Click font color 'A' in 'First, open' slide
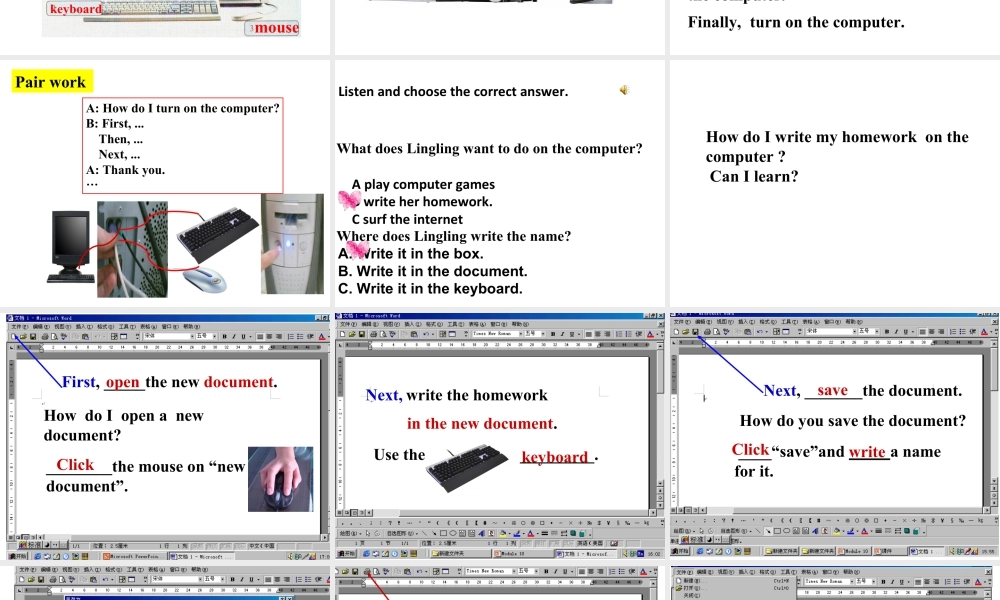The height and width of the screenshot is (600, 1000). pos(322,336)
